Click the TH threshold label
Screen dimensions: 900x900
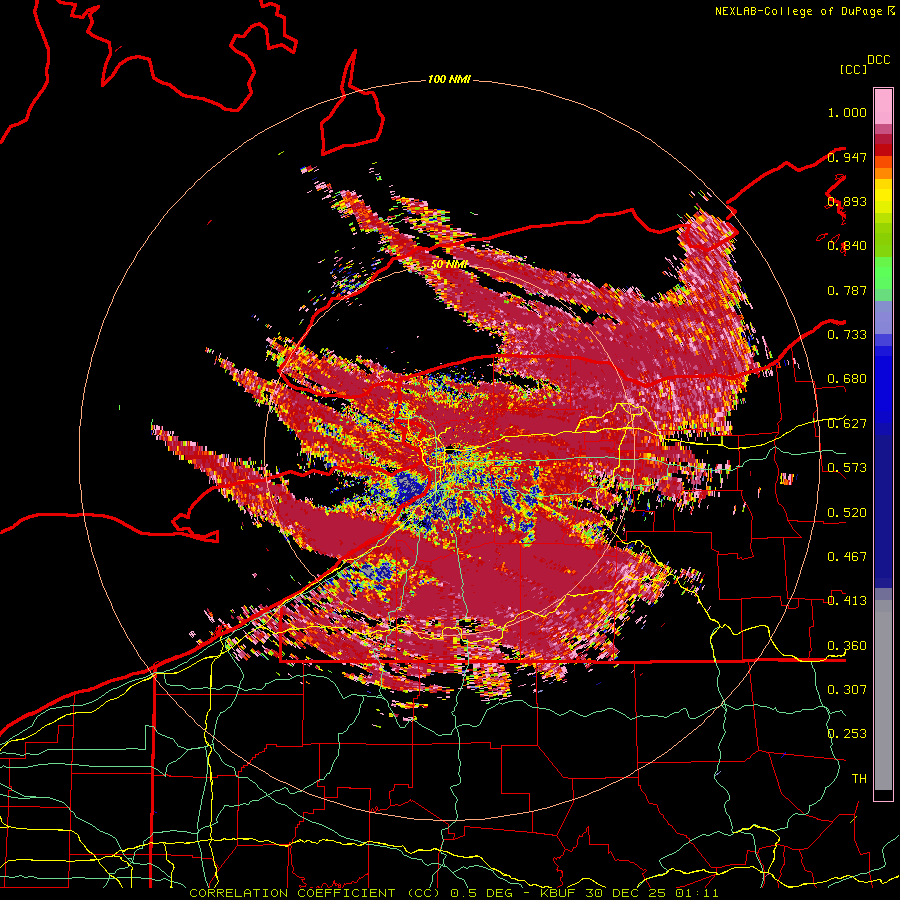pyautogui.click(x=859, y=778)
